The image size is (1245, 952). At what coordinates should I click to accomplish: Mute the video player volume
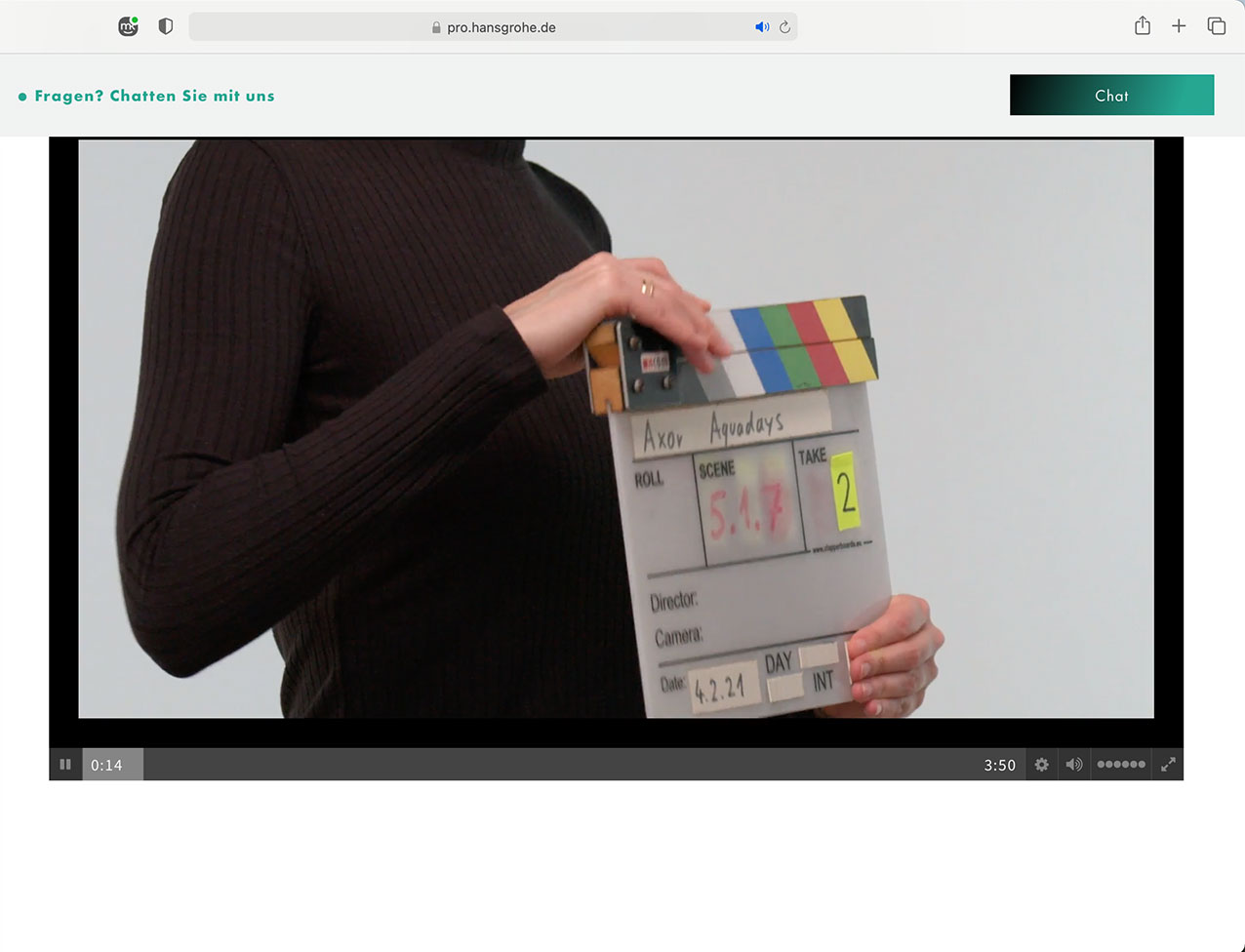tap(1073, 765)
